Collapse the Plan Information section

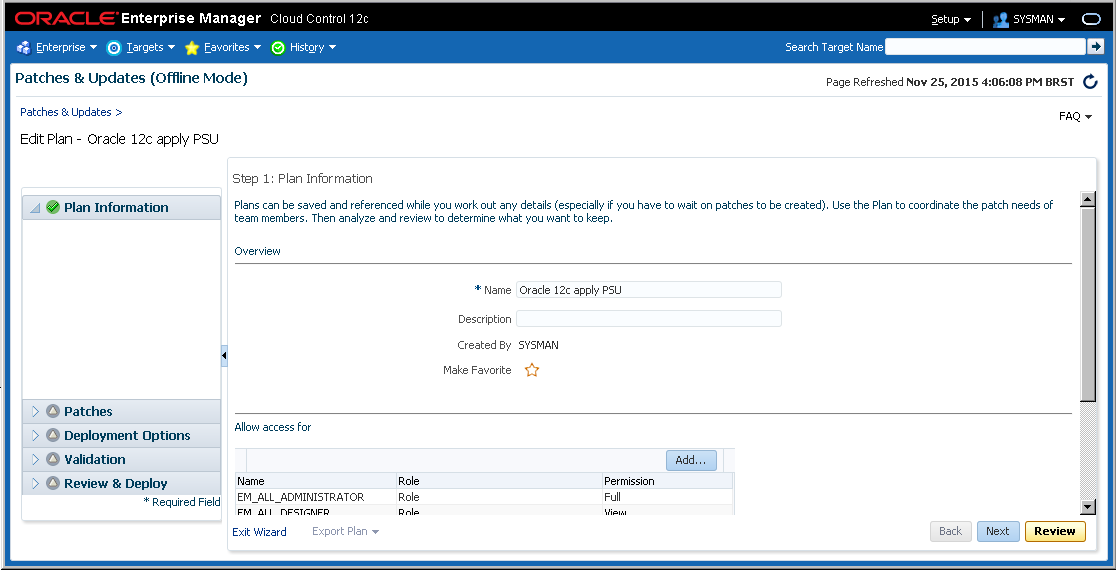coord(35,208)
